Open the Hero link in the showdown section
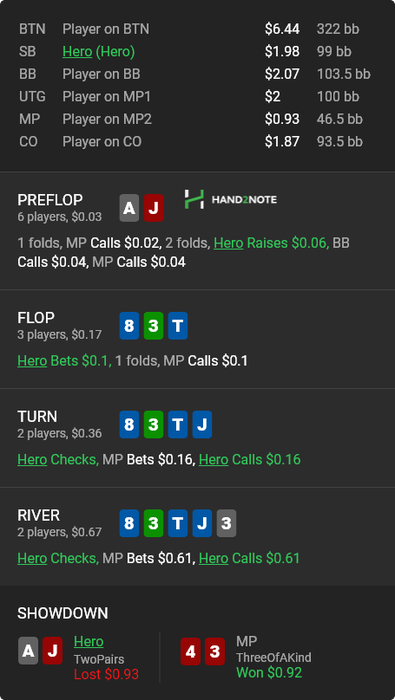The width and height of the screenshot is (395, 700). coord(89,642)
